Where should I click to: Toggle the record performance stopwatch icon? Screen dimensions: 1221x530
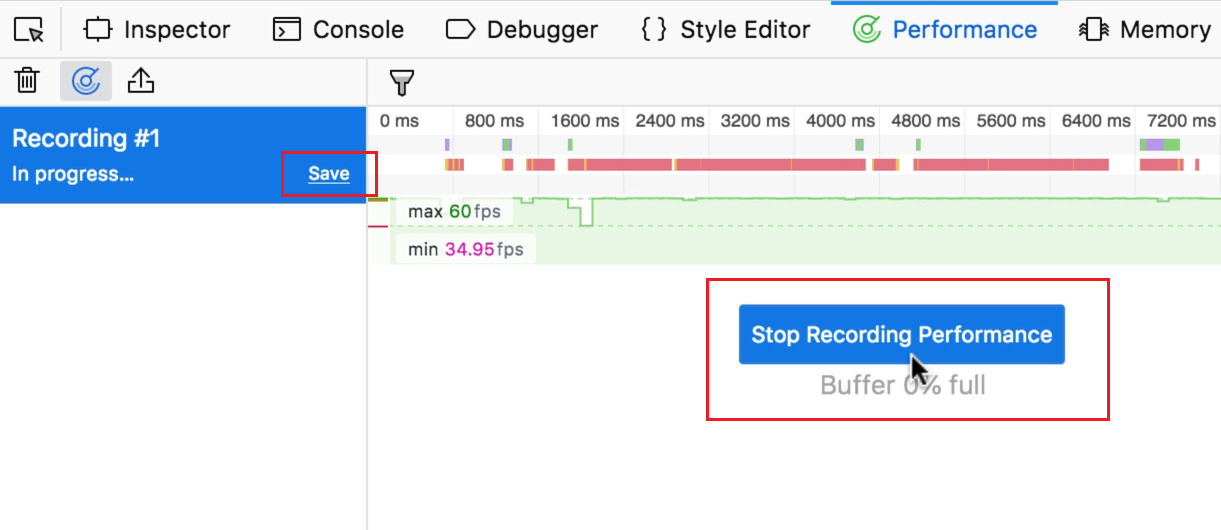86,81
